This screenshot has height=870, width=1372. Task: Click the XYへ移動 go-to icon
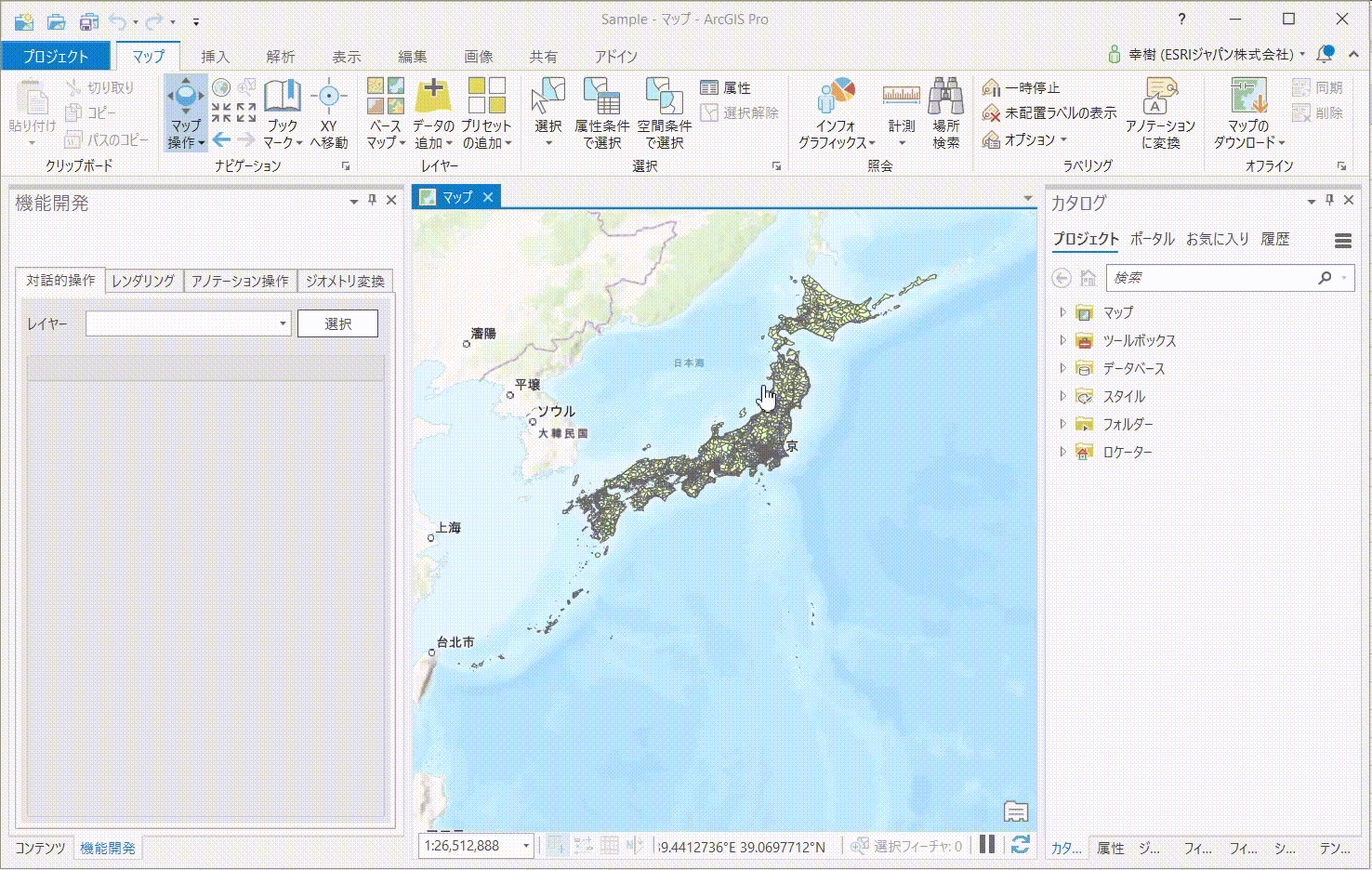click(x=328, y=96)
